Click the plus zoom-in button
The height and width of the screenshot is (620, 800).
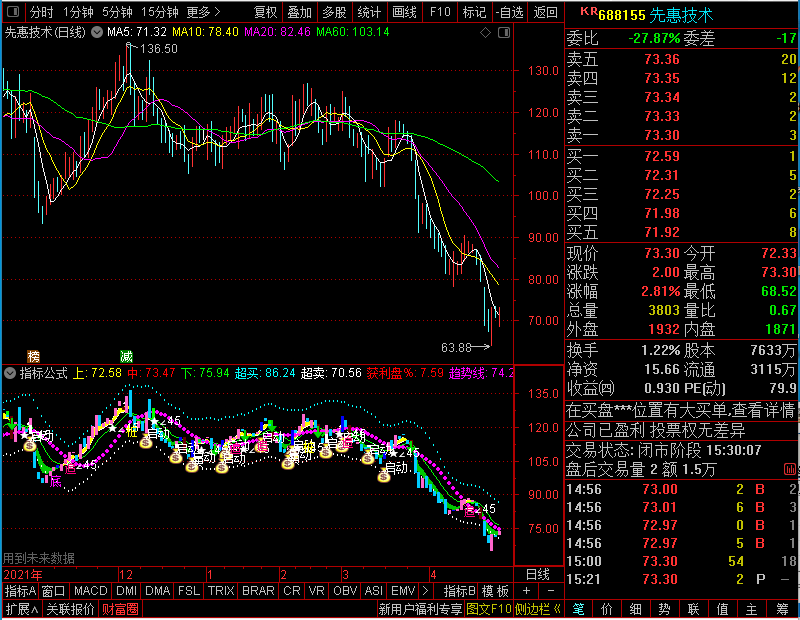pos(527,591)
